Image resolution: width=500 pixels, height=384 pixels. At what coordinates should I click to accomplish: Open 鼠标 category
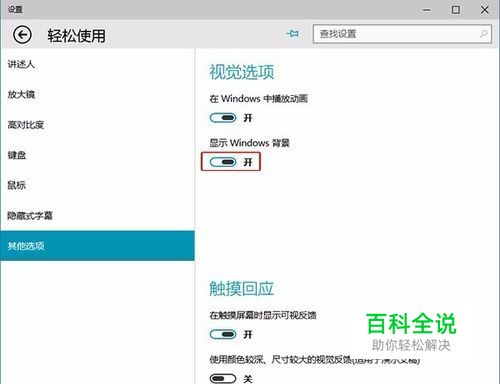point(97,185)
